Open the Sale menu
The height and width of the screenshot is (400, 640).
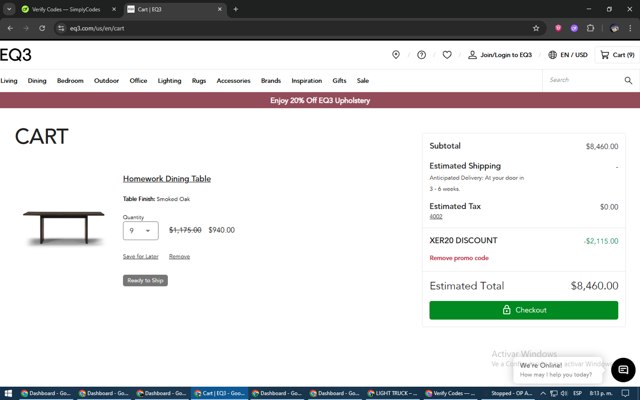(363, 81)
